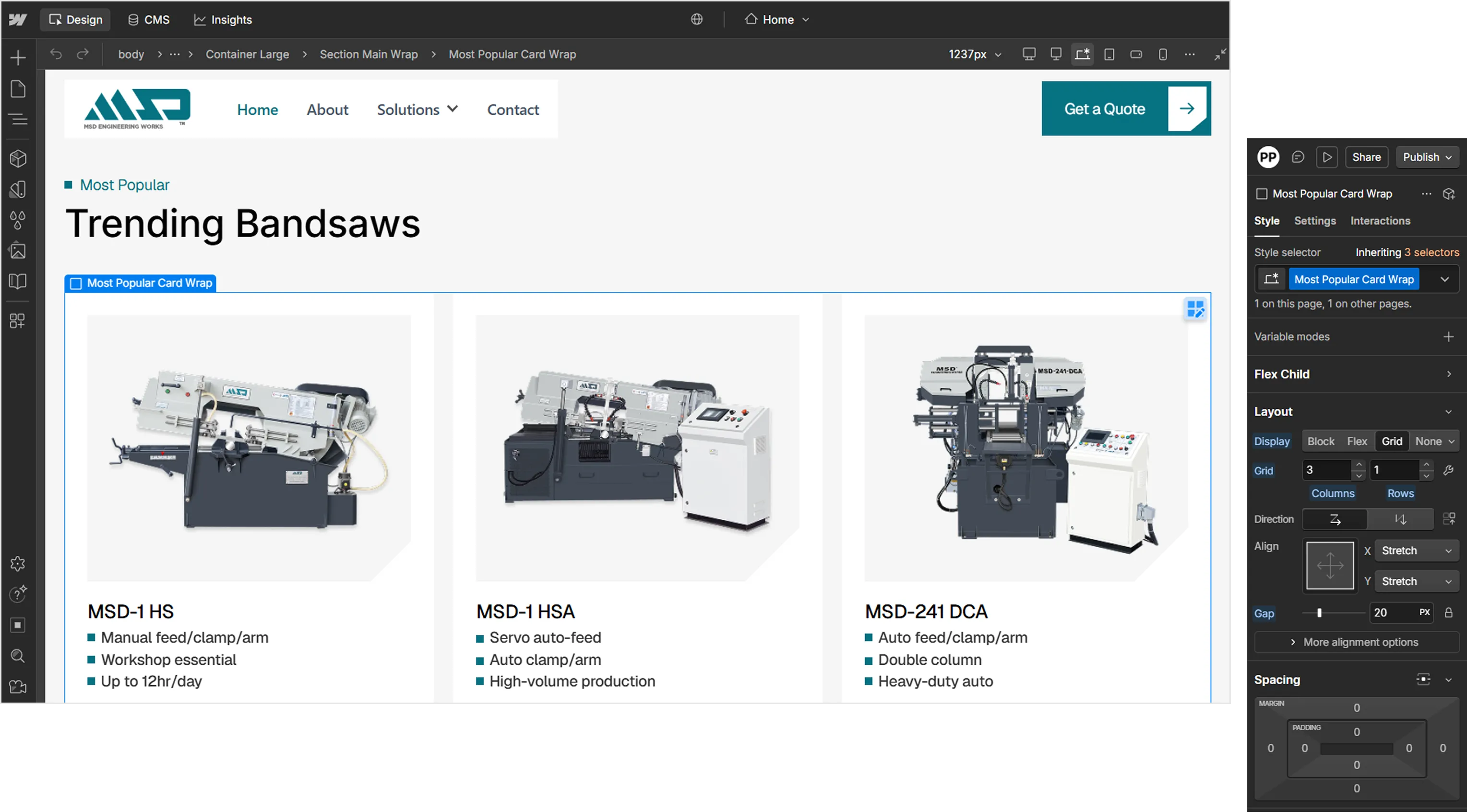1467x812 pixels.
Task: Open the globe locale icon
Action: click(x=696, y=19)
